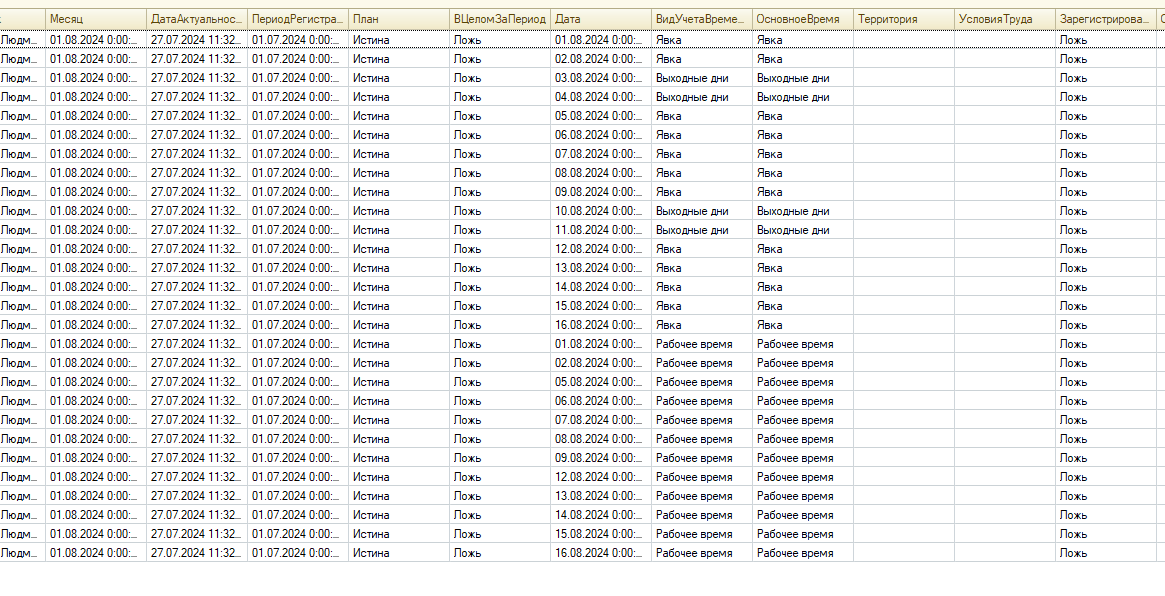Click the ПериодРегистрации column header
Image resolution: width=1165 pixels, height=596 pixels.
[297, 19]
